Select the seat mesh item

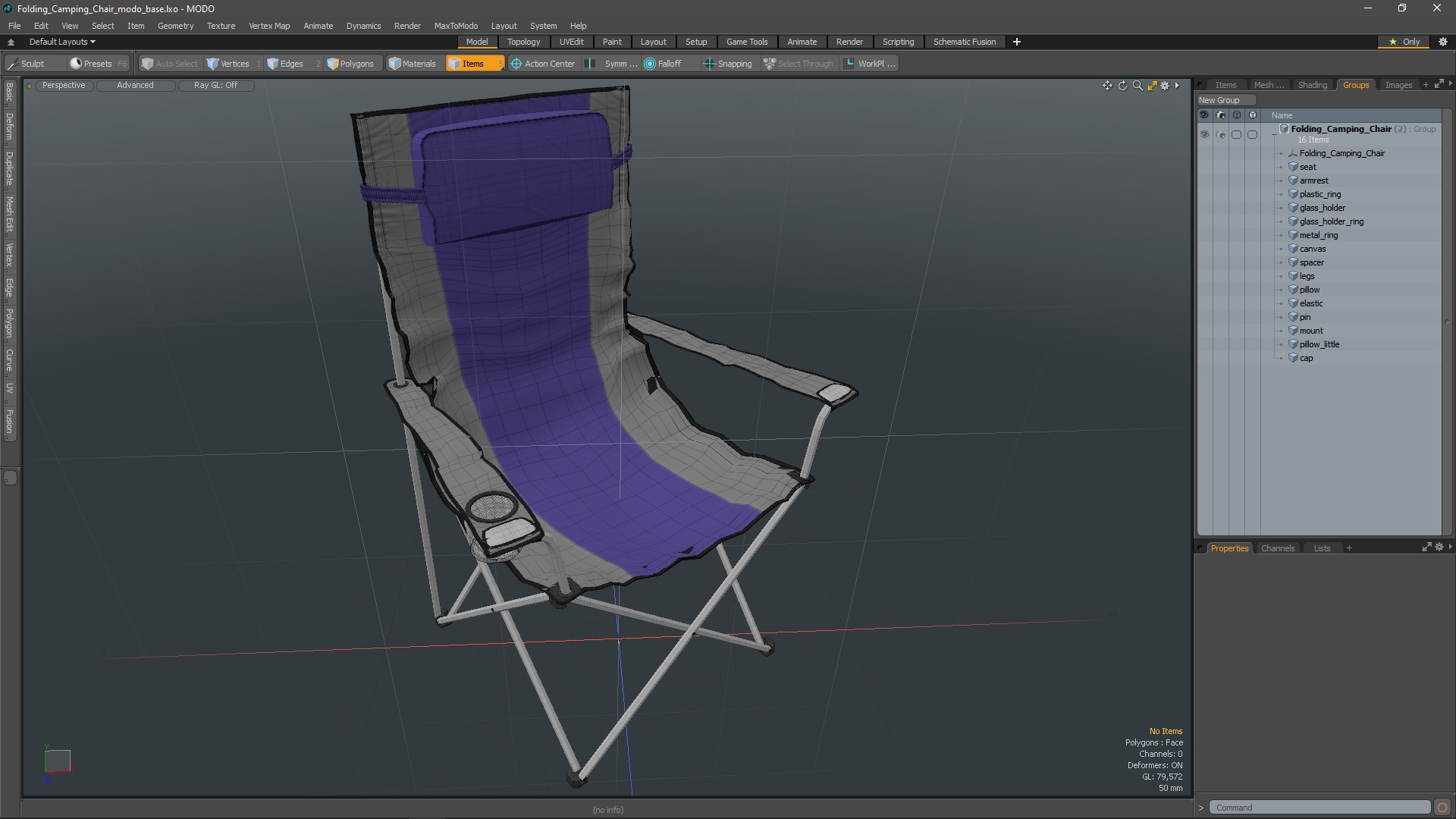(1307, 167)
